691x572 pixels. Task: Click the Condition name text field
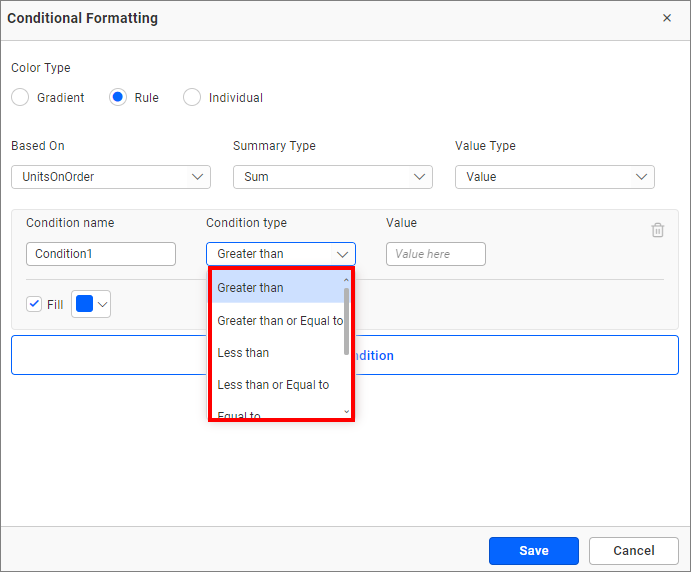[x=101, y=254]
